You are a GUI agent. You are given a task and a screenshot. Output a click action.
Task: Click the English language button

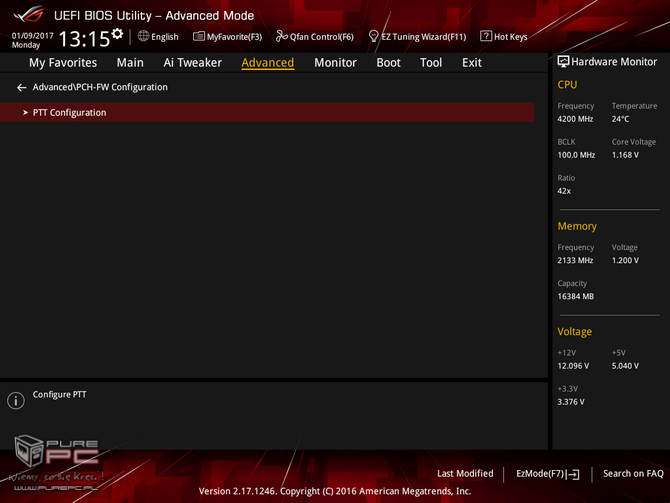pyautogui.click(x=158, y=37)
